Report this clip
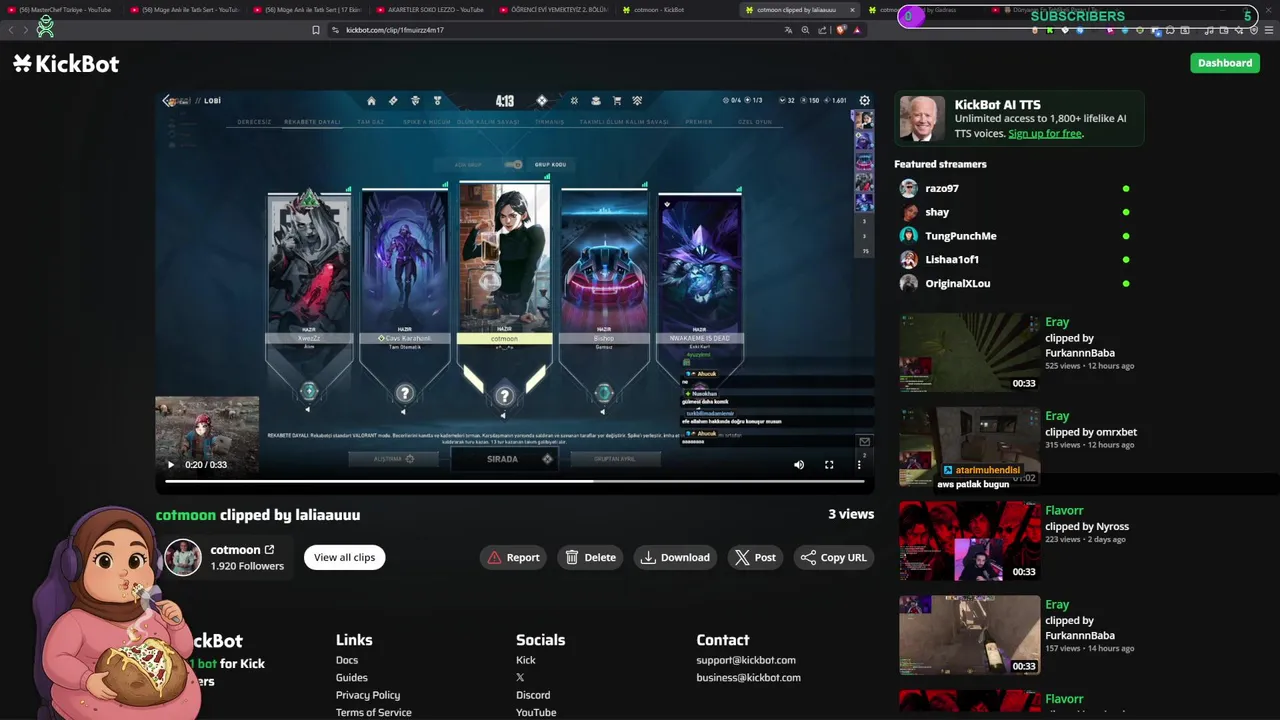 [x=513, y=557]
